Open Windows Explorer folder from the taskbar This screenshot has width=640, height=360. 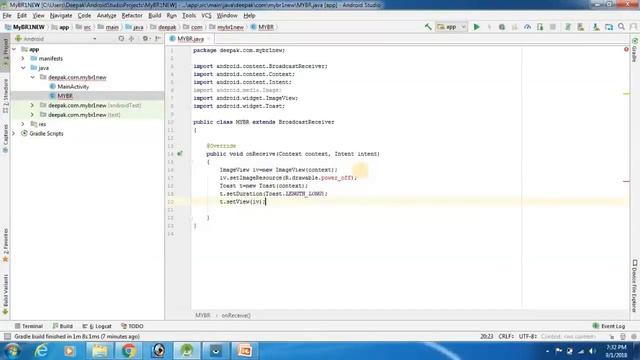99,351
